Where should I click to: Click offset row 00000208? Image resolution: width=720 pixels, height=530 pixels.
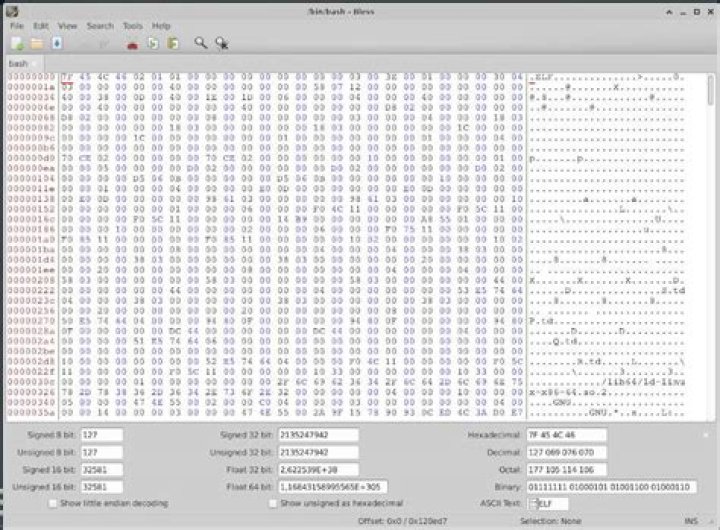click(31, 280)
